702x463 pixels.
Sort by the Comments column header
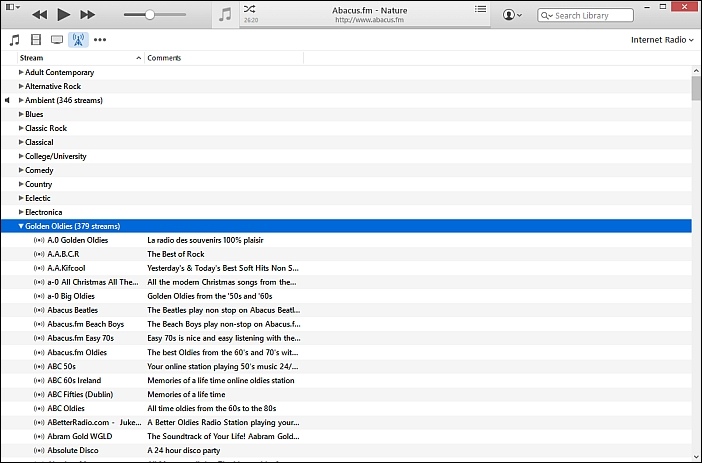224,58
